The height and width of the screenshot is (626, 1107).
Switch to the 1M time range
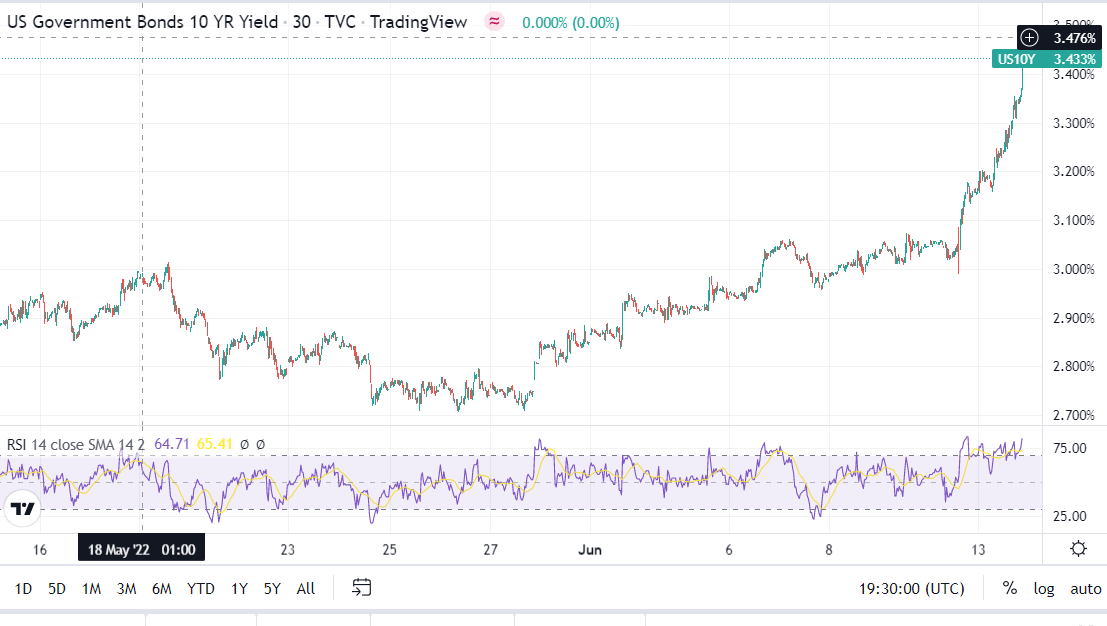92,588
